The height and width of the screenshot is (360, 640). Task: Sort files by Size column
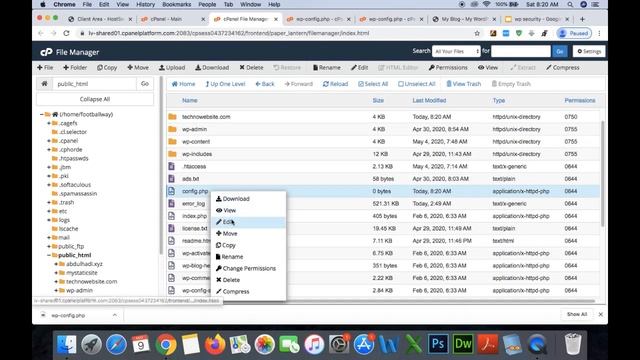point(378,100)
